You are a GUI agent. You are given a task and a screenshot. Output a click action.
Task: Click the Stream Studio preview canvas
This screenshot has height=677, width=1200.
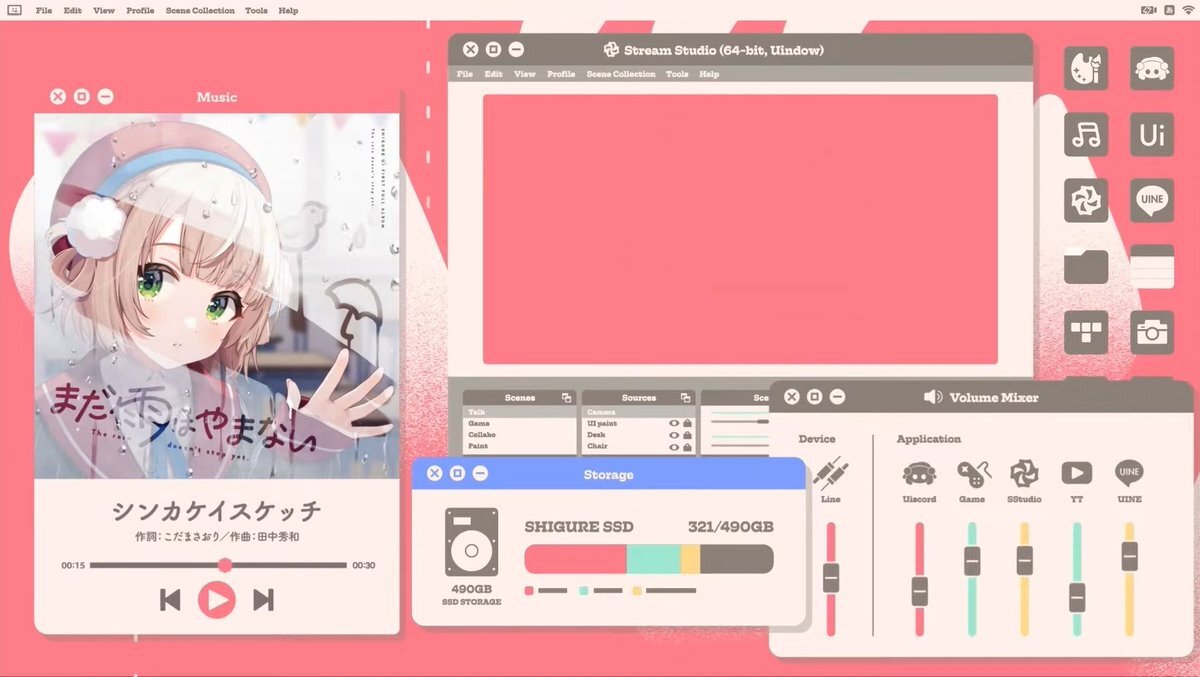(740, 229)
